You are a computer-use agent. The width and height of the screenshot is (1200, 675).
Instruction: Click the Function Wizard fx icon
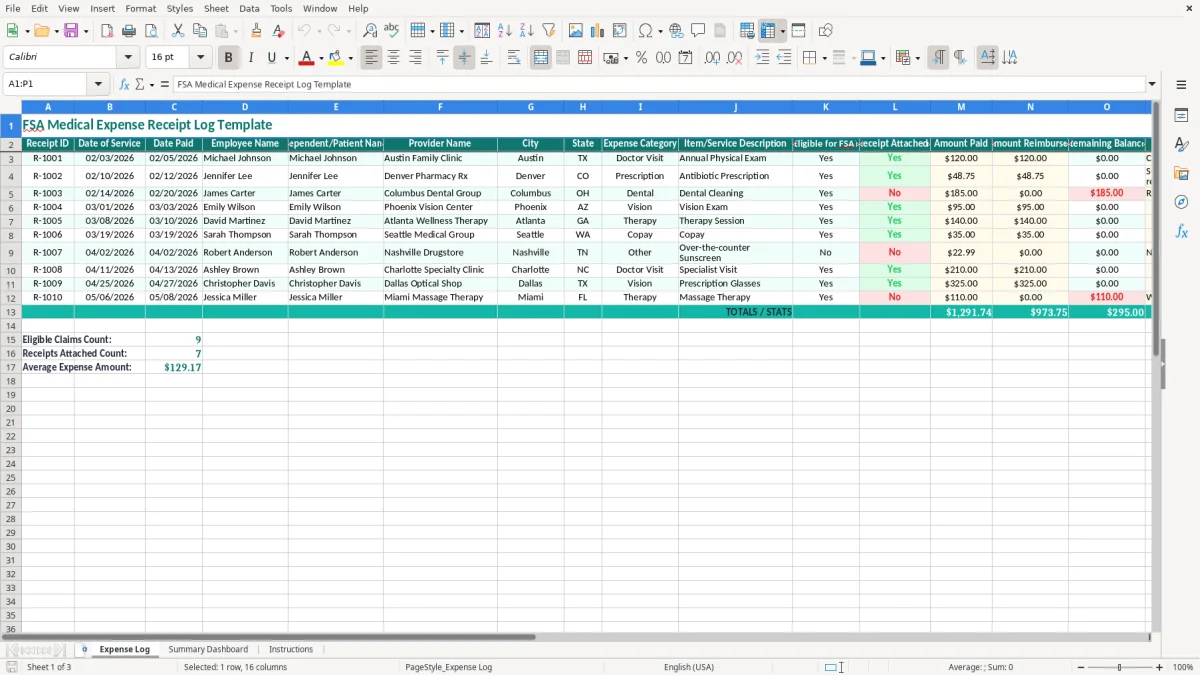coord(124,84)
